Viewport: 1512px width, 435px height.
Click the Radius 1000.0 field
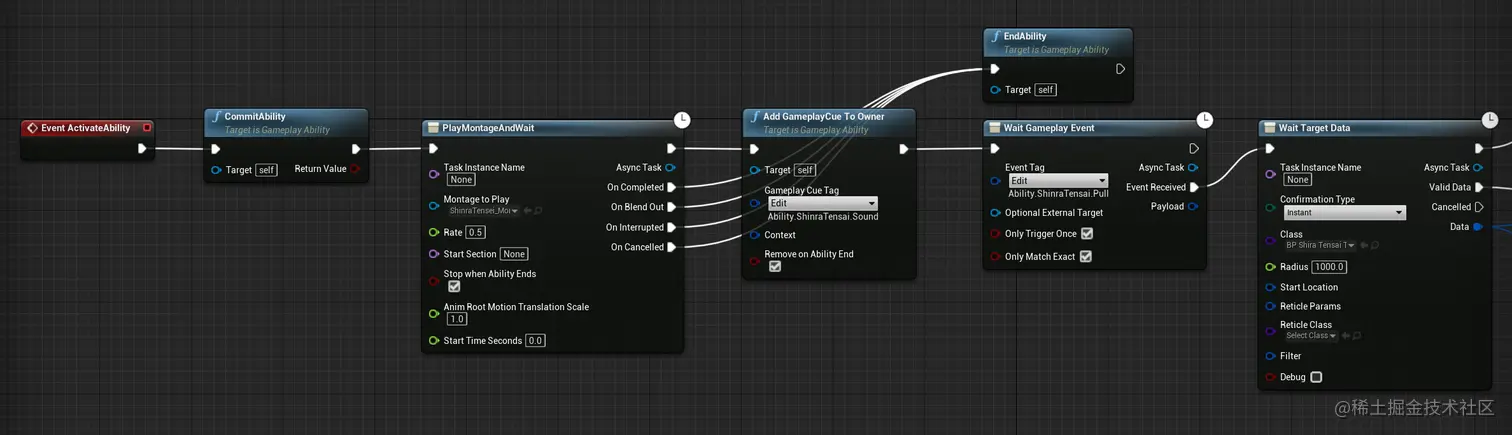1330,267
